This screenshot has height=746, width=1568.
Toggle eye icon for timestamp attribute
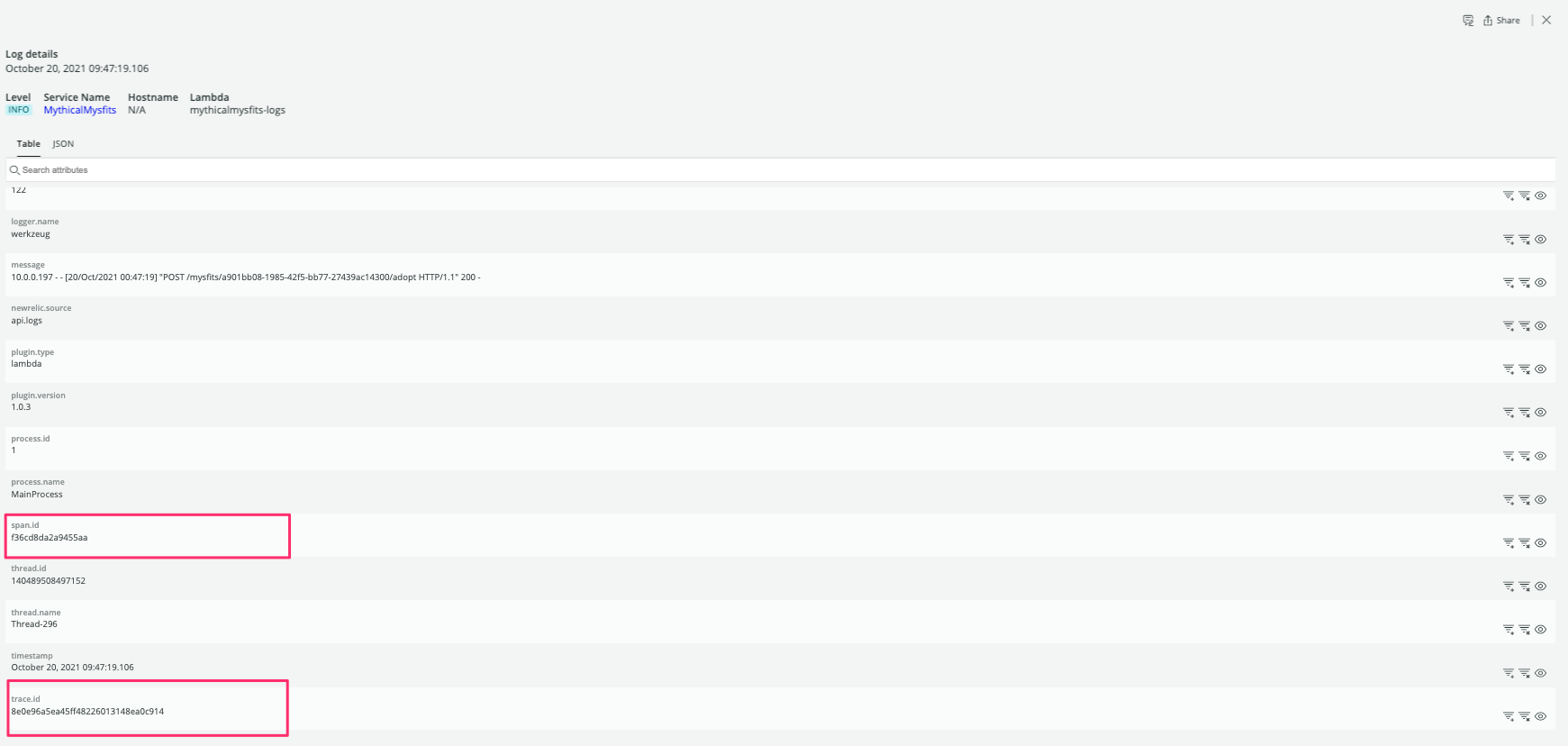coord(1541,673)
